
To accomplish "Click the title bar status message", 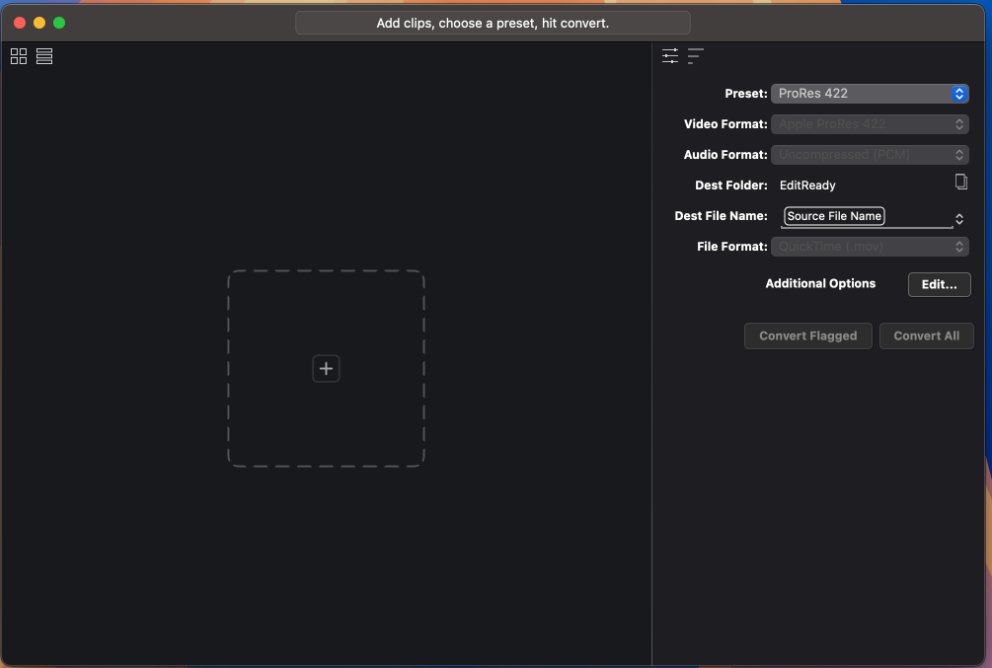I will tap(492, 23).
